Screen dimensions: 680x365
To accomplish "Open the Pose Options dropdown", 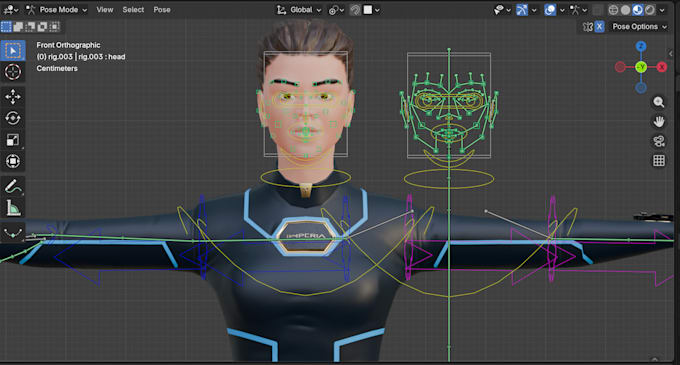I will tap(640, 27).
